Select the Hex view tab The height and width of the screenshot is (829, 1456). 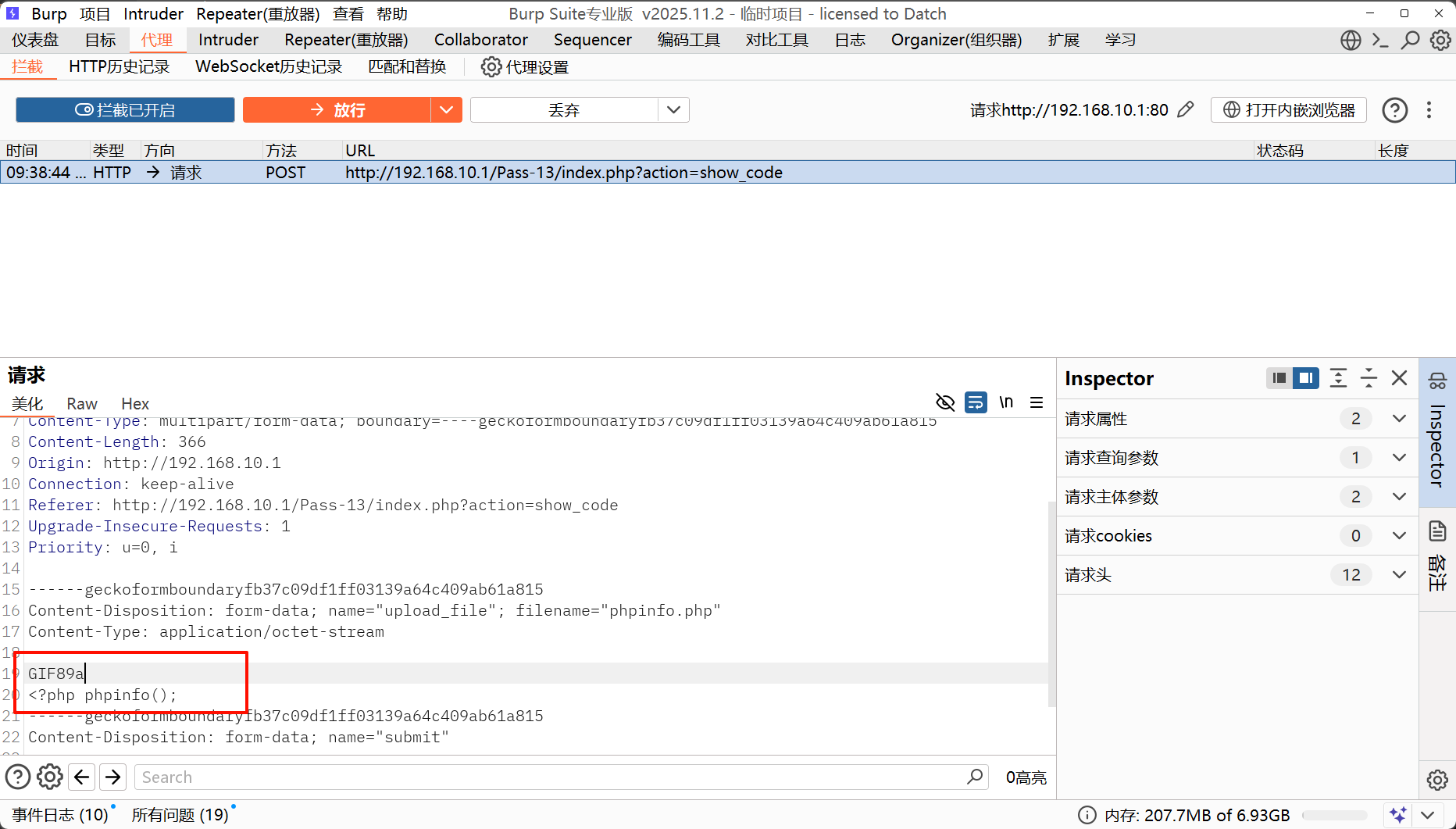click(x=135, y=404)
